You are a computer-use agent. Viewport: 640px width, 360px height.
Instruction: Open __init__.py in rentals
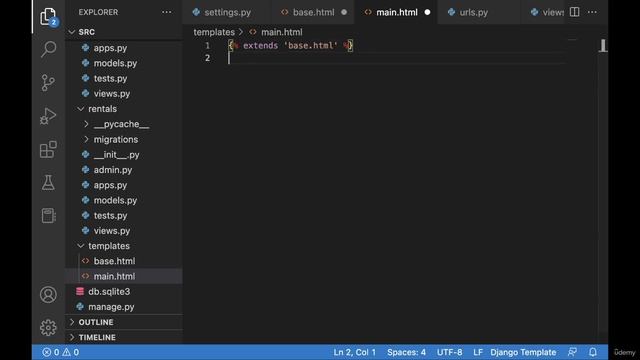point(124,155)
